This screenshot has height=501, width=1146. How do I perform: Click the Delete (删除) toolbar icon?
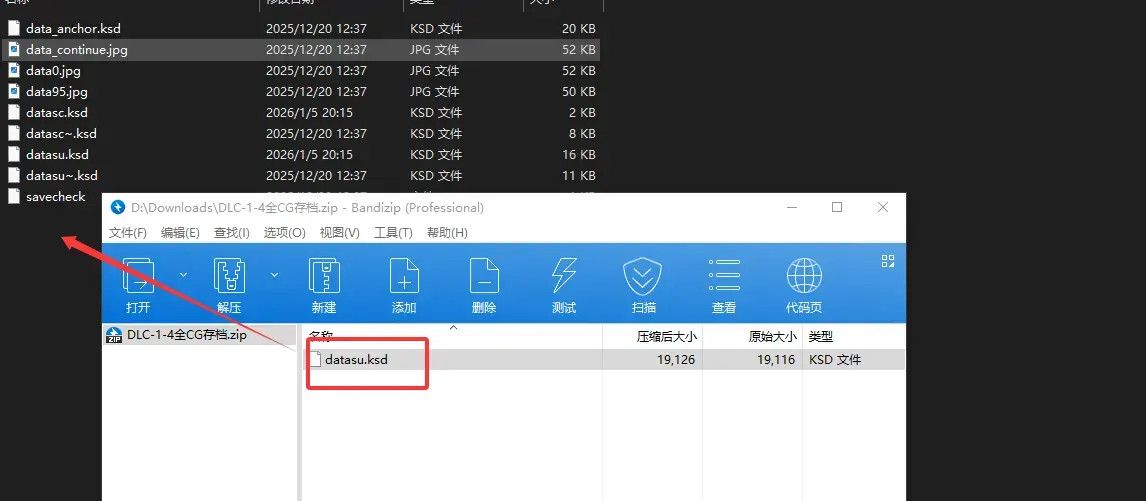coord(484,276)
